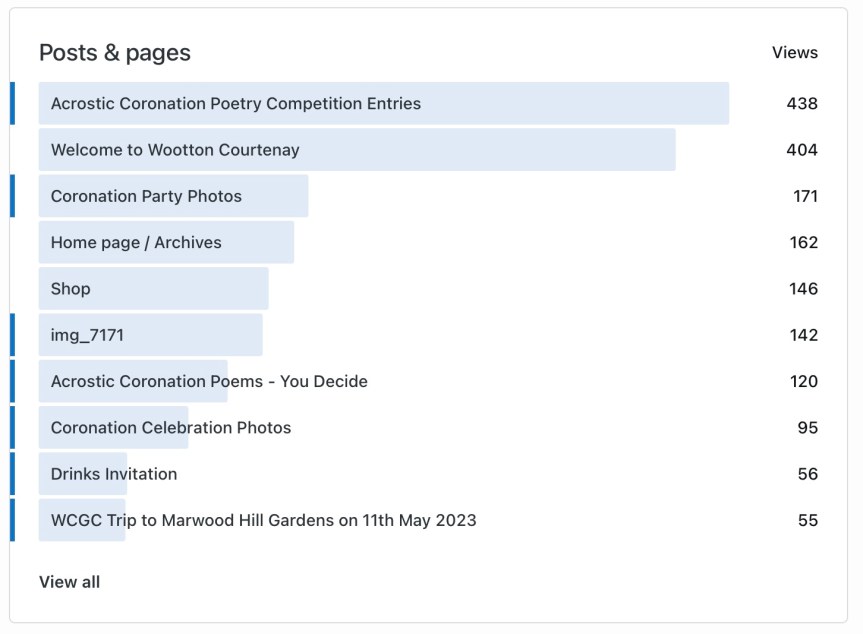
Task: Click the Posts & pages heading
Action: tap(115, 53)
